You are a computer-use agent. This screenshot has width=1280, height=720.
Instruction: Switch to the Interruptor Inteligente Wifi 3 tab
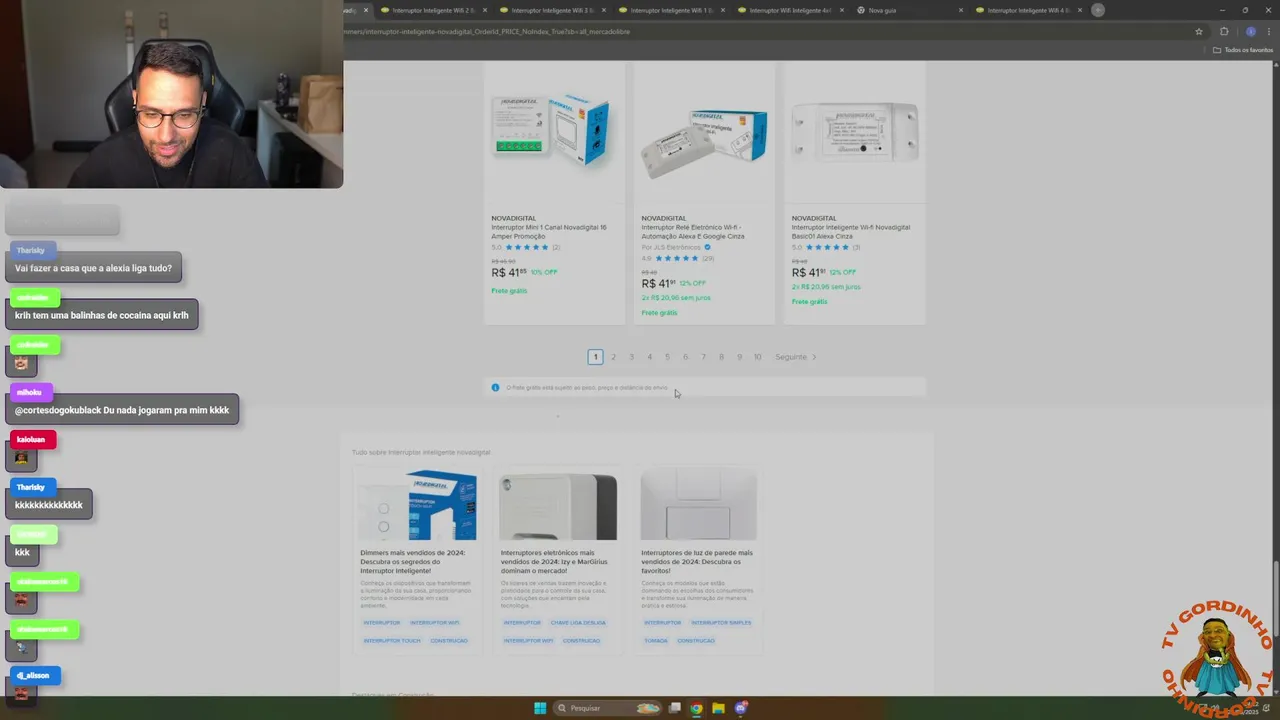(x=555, y=10)
